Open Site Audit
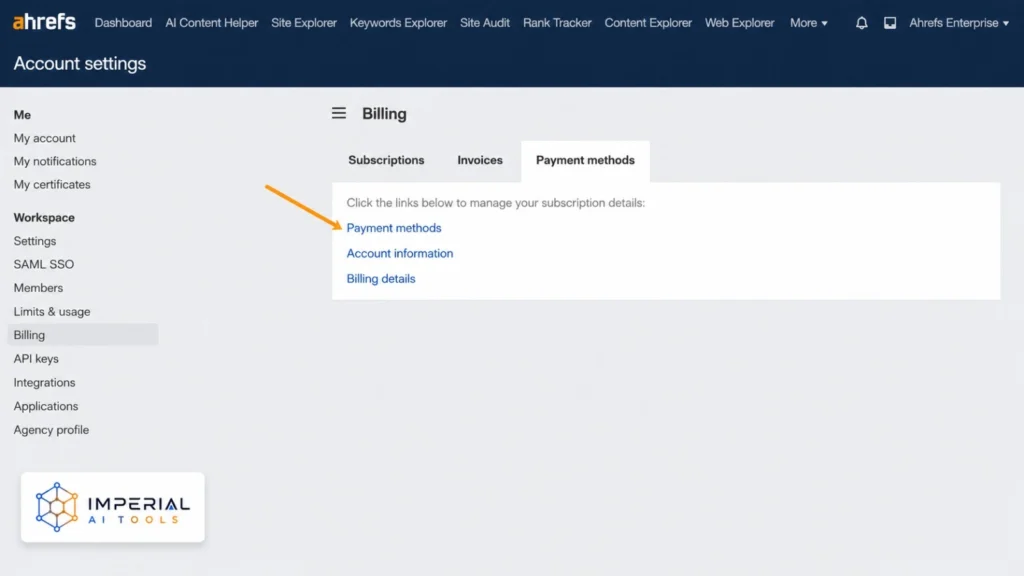The image size is (1024, 576). point(485,23)
